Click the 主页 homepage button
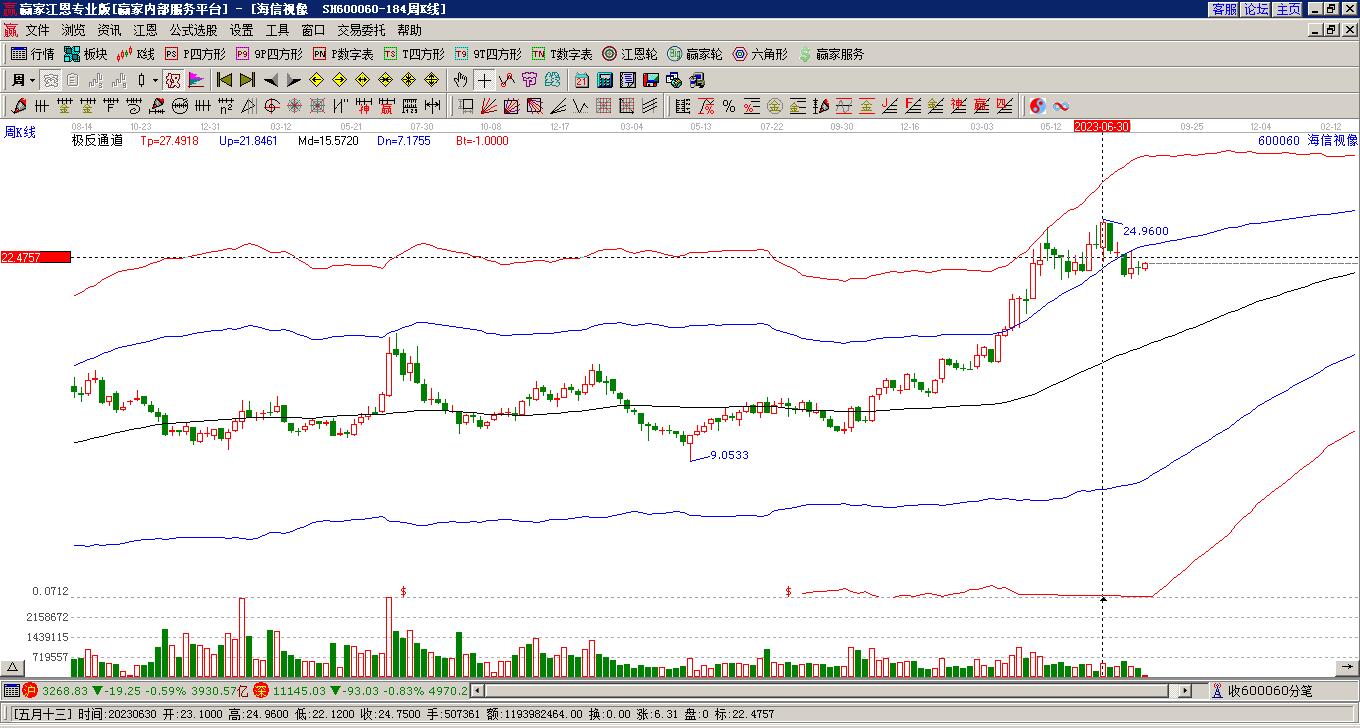1360x728 pixels. 1288,9
